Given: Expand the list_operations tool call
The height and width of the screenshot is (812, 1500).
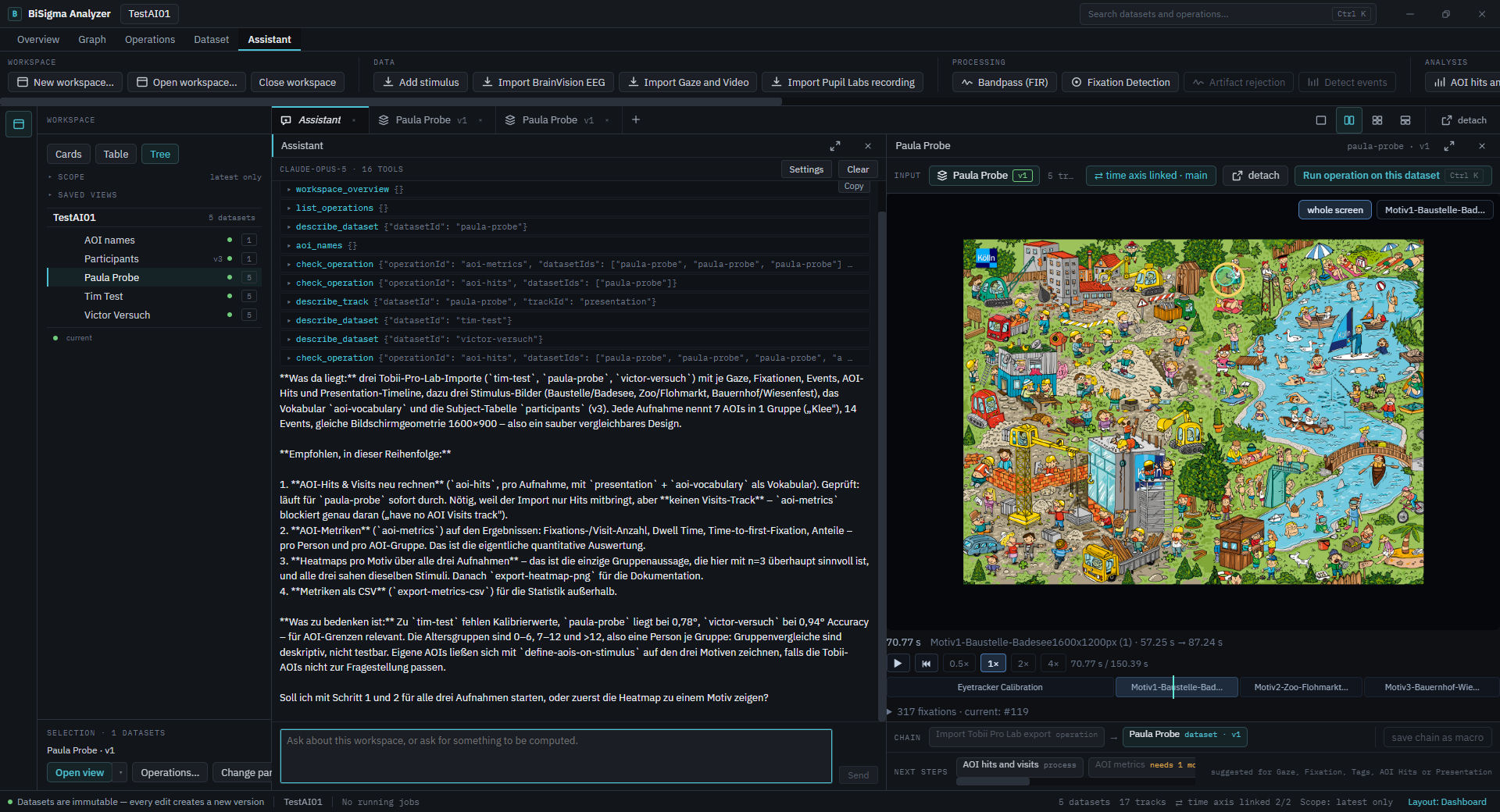Looking at the screenshot, I should [x=575, y=208].
